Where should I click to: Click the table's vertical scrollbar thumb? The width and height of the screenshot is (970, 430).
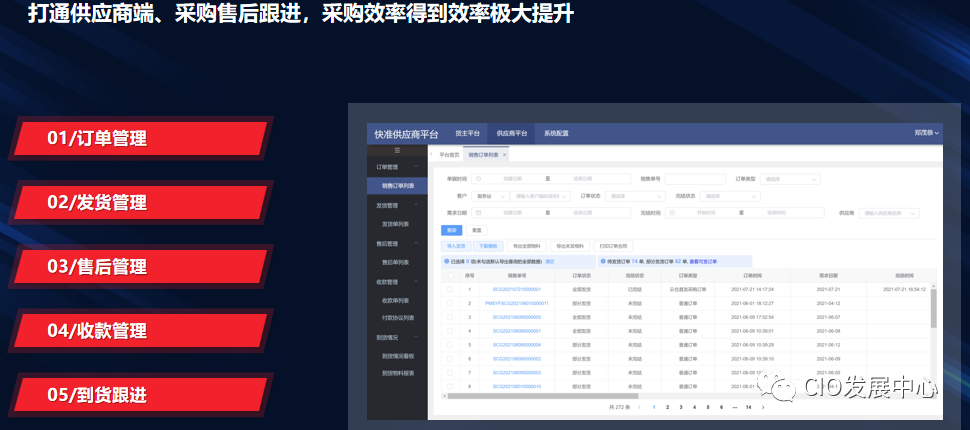(x=934, y=308)
